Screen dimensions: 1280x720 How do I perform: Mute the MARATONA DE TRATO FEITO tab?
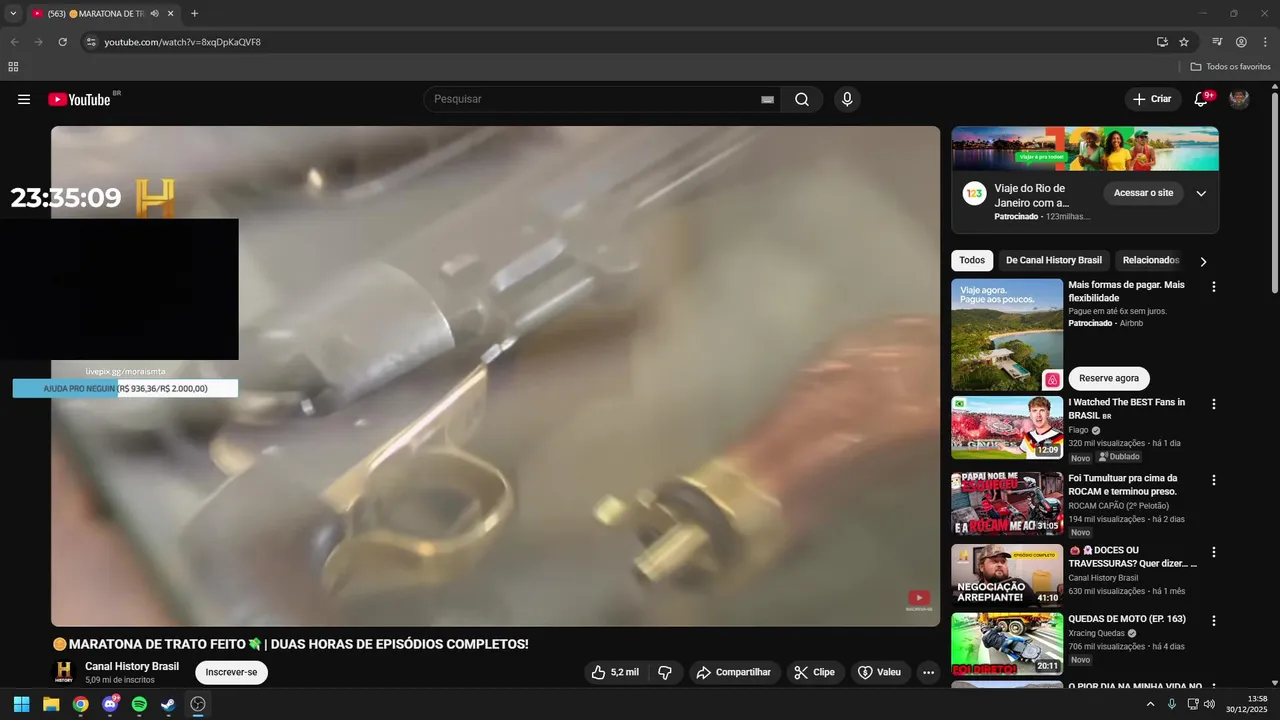[154, 14]
